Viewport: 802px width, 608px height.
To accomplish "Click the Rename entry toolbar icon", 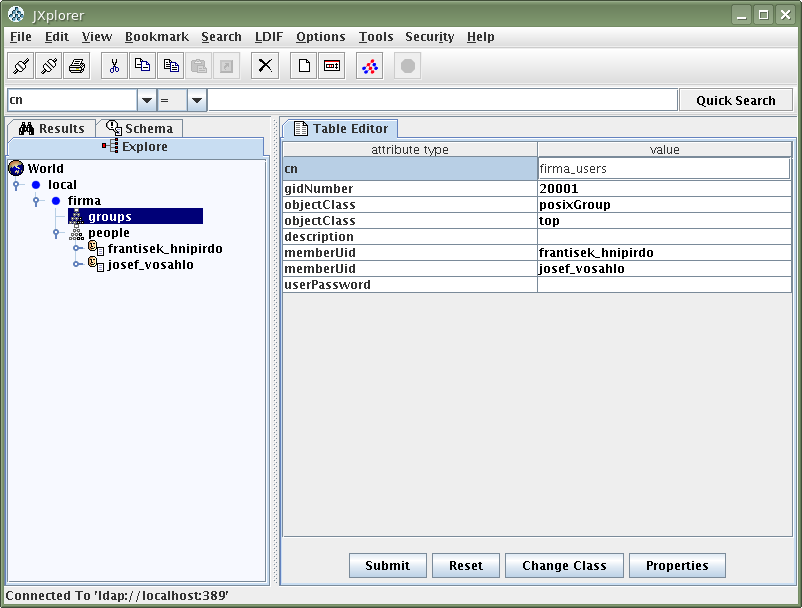I will click(x=332, y=66).
